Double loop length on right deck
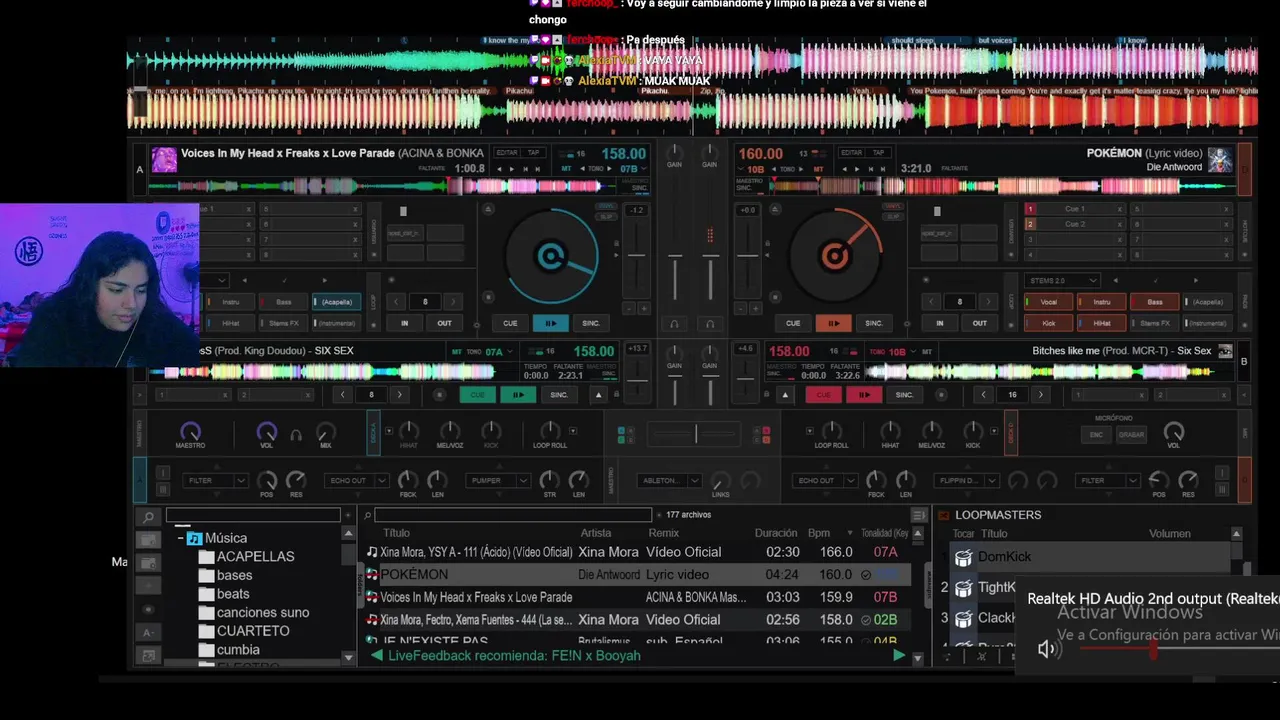1280x720 pixels. click(988, 302)
